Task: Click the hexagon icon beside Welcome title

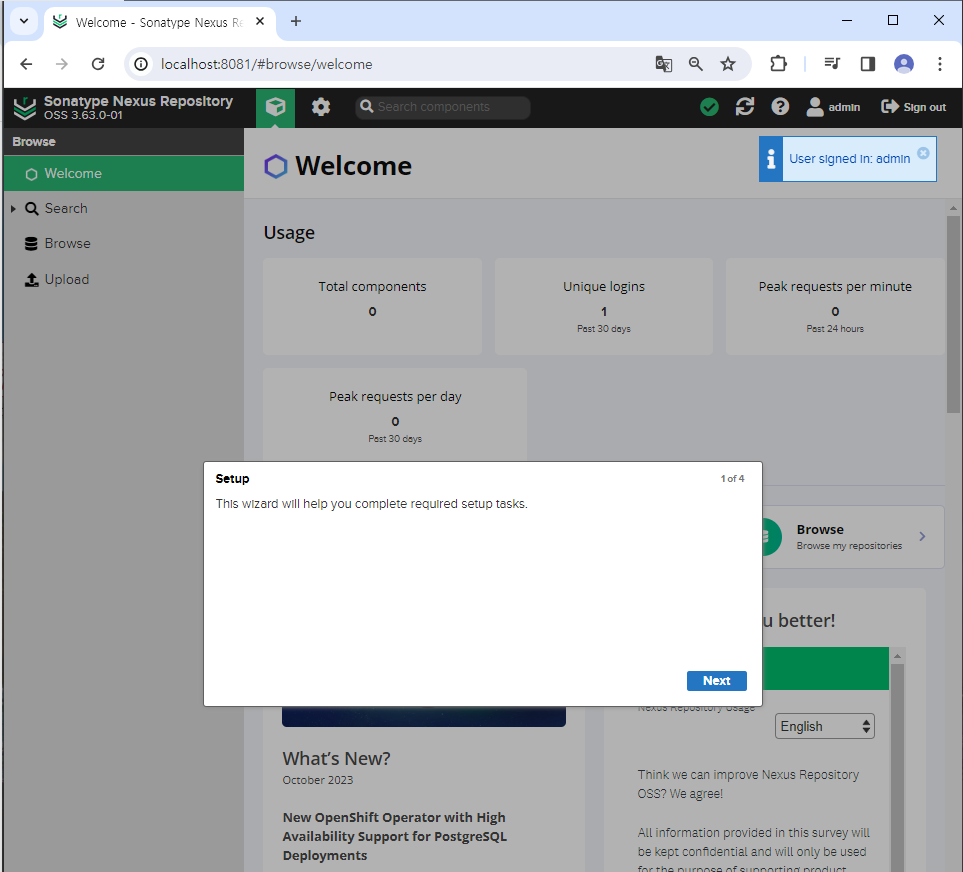Action: (x=276, y=166)
